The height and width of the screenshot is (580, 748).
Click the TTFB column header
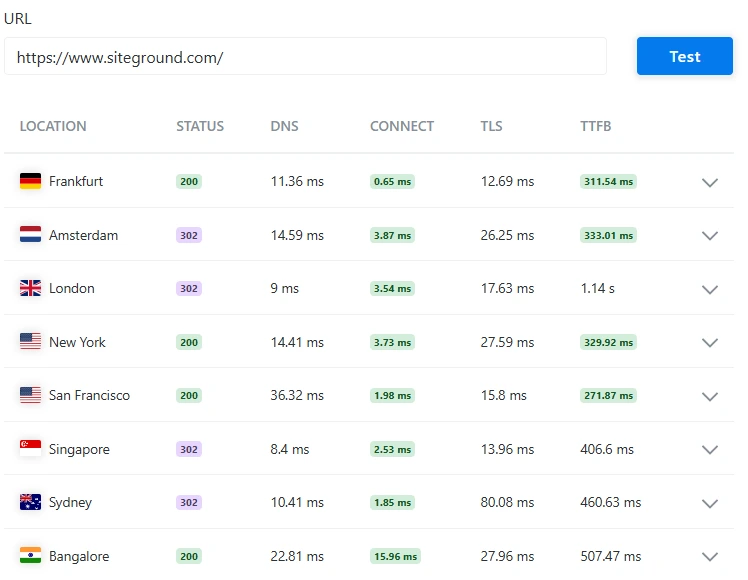pyautogui.click(x=595, y=126)
